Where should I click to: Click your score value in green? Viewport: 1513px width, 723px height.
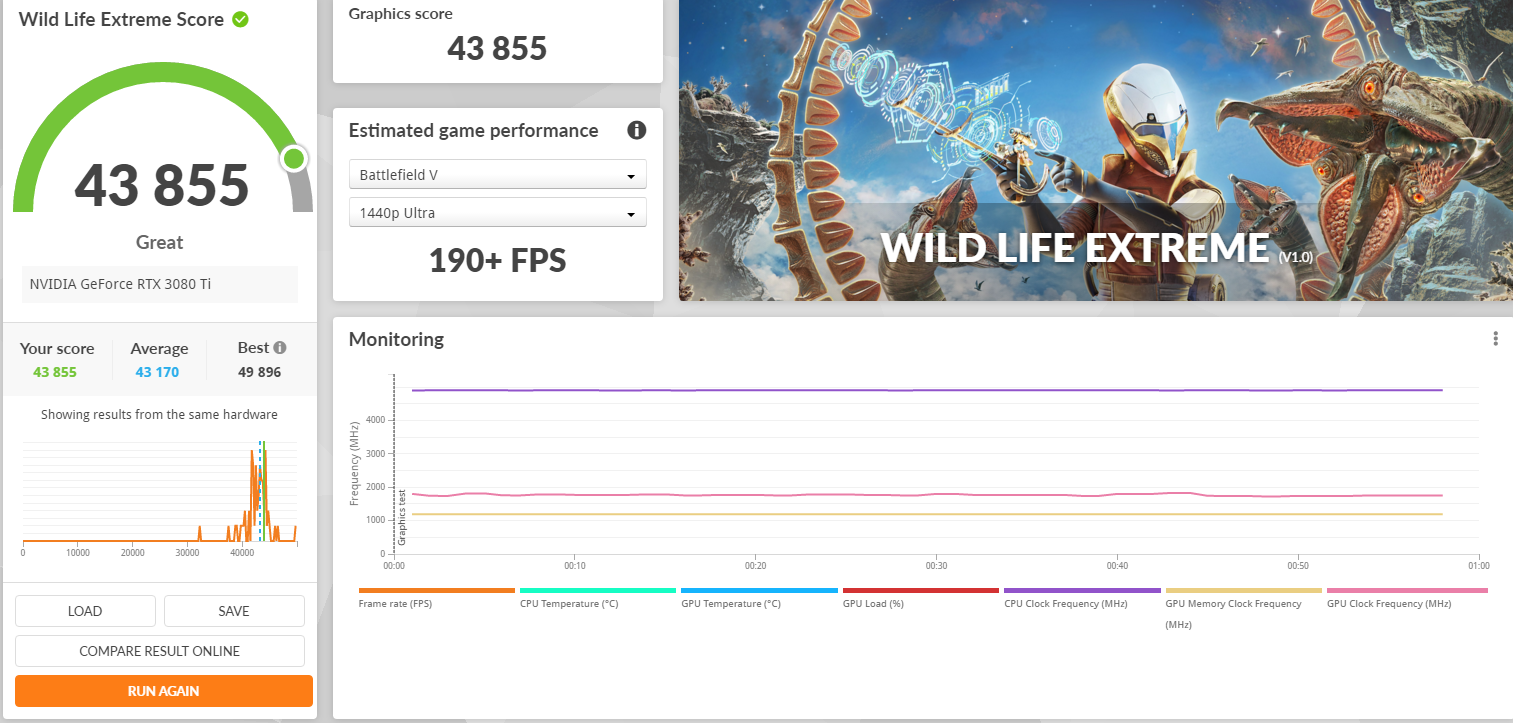(x=55, y=372)
